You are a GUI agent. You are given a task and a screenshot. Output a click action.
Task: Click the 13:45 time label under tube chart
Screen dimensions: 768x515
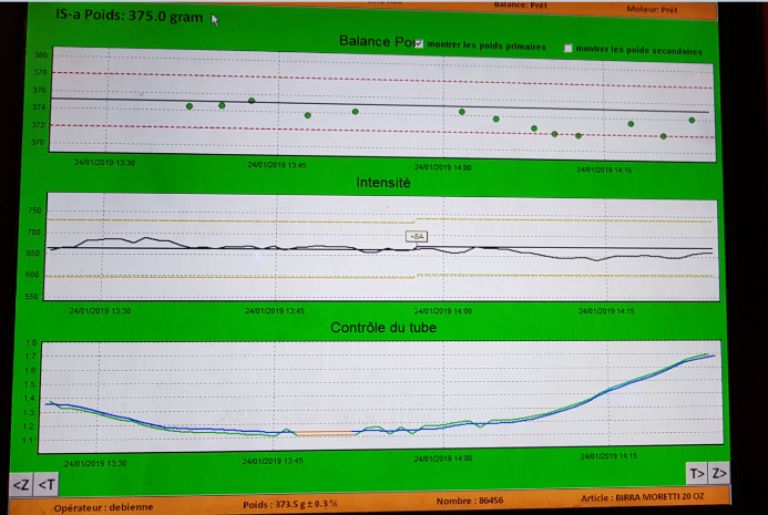coord(272,461)
